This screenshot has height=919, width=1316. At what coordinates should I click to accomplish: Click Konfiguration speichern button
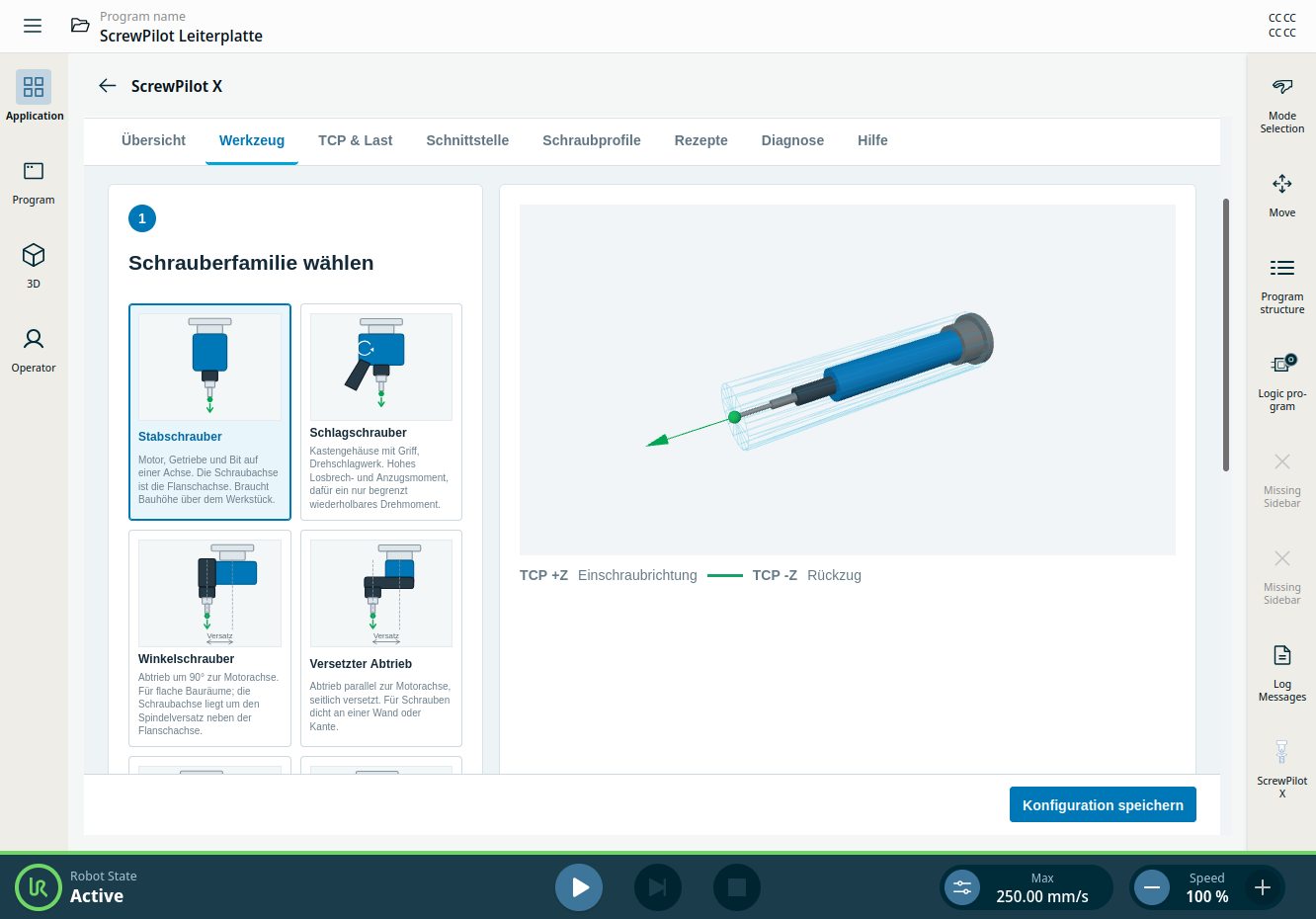tap(1103, 804)
